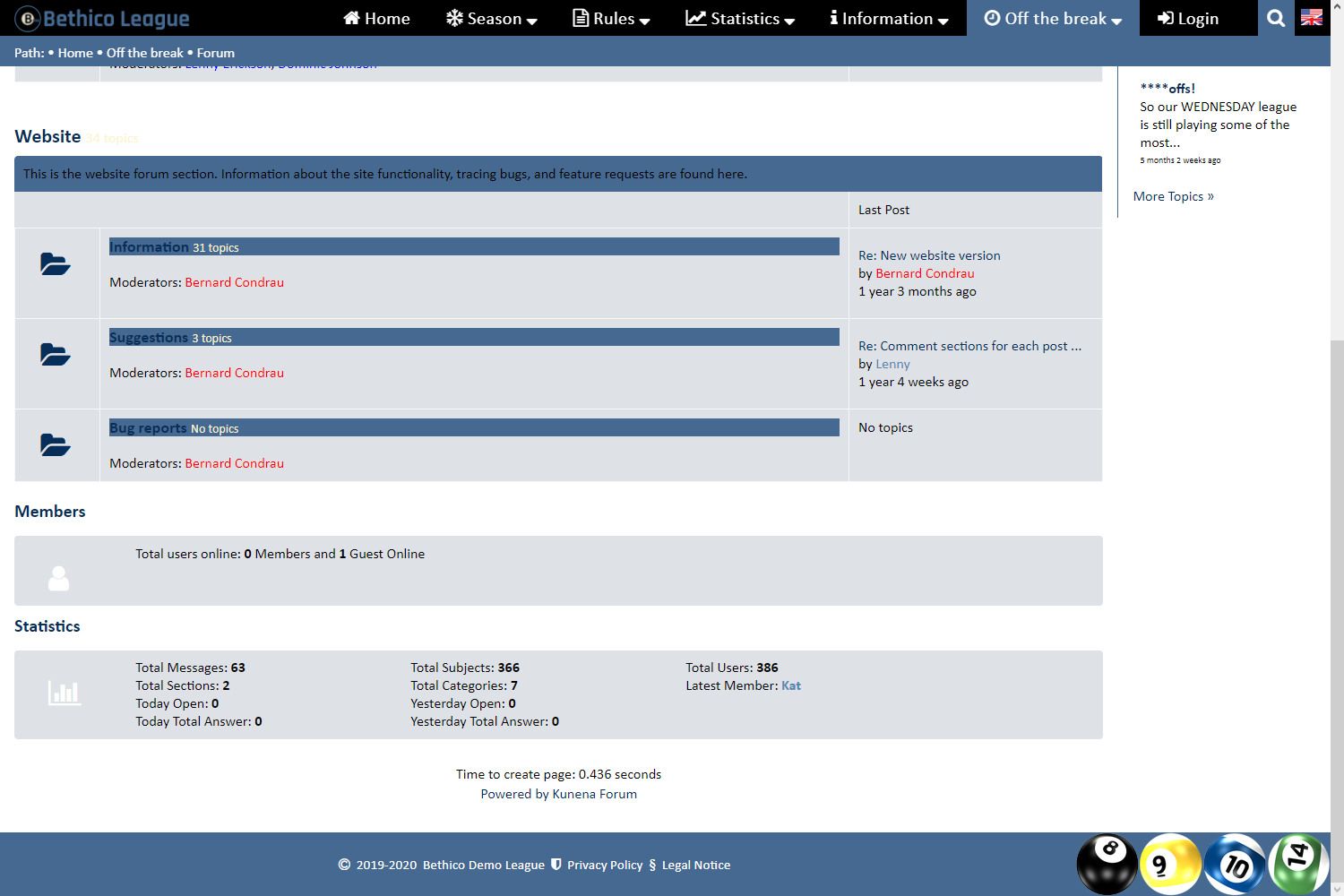This screenshot has width=1344, height=896.
Task: Open the Rules dropdown menu
Action: (x=611, y=18)
